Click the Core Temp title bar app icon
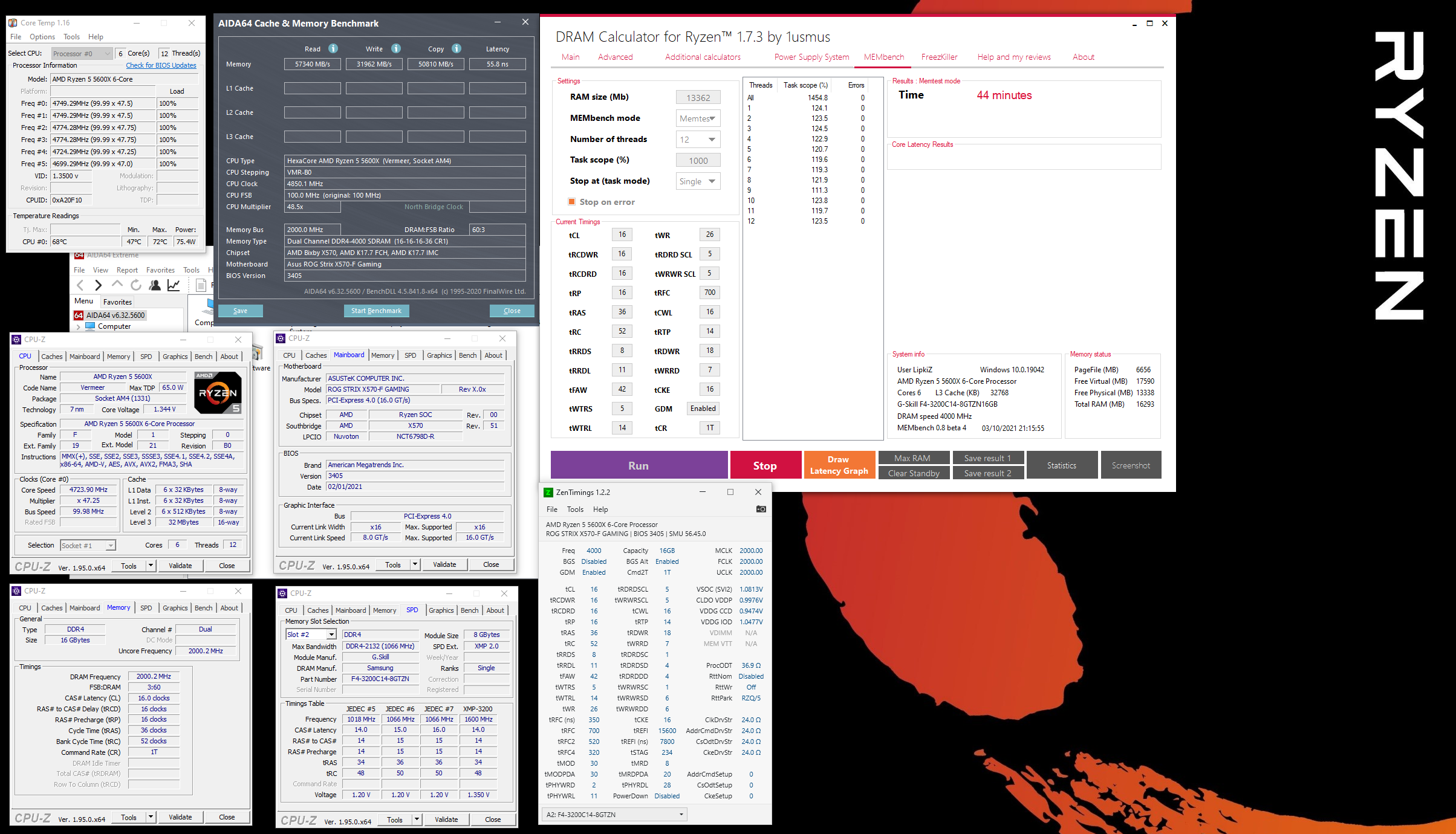The width and height of the screenshot is (1456, 834). pos(13,23)
